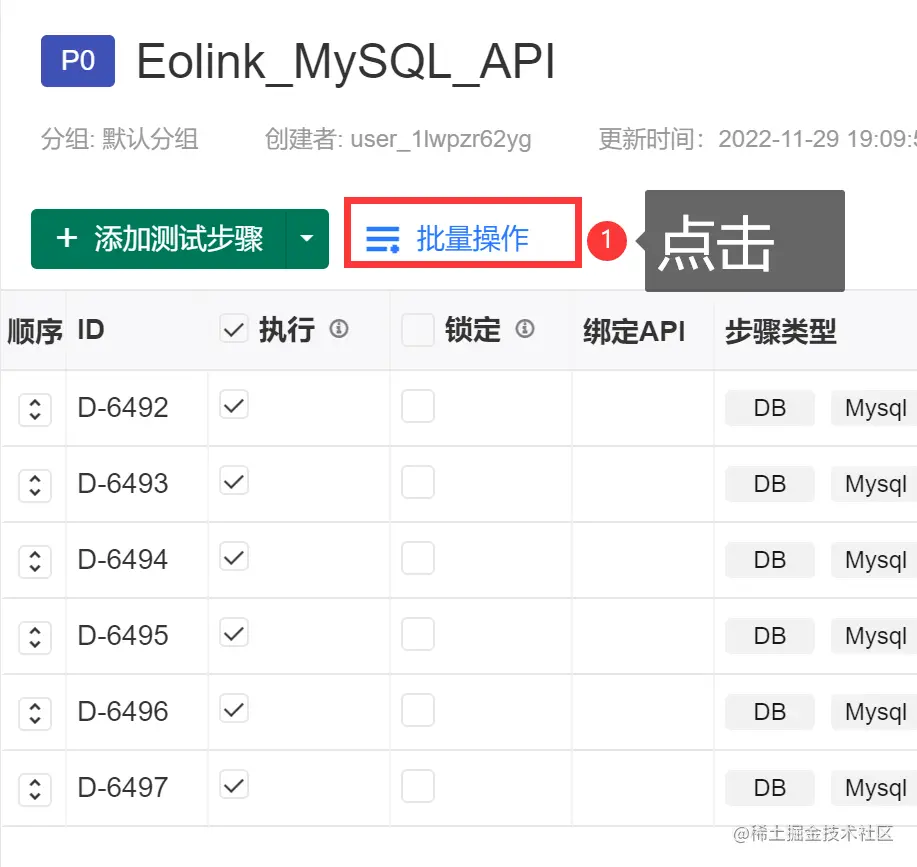Click the 步骤类型 column header
This screenshot has height=867, width=917.
[x=781, y=331]
